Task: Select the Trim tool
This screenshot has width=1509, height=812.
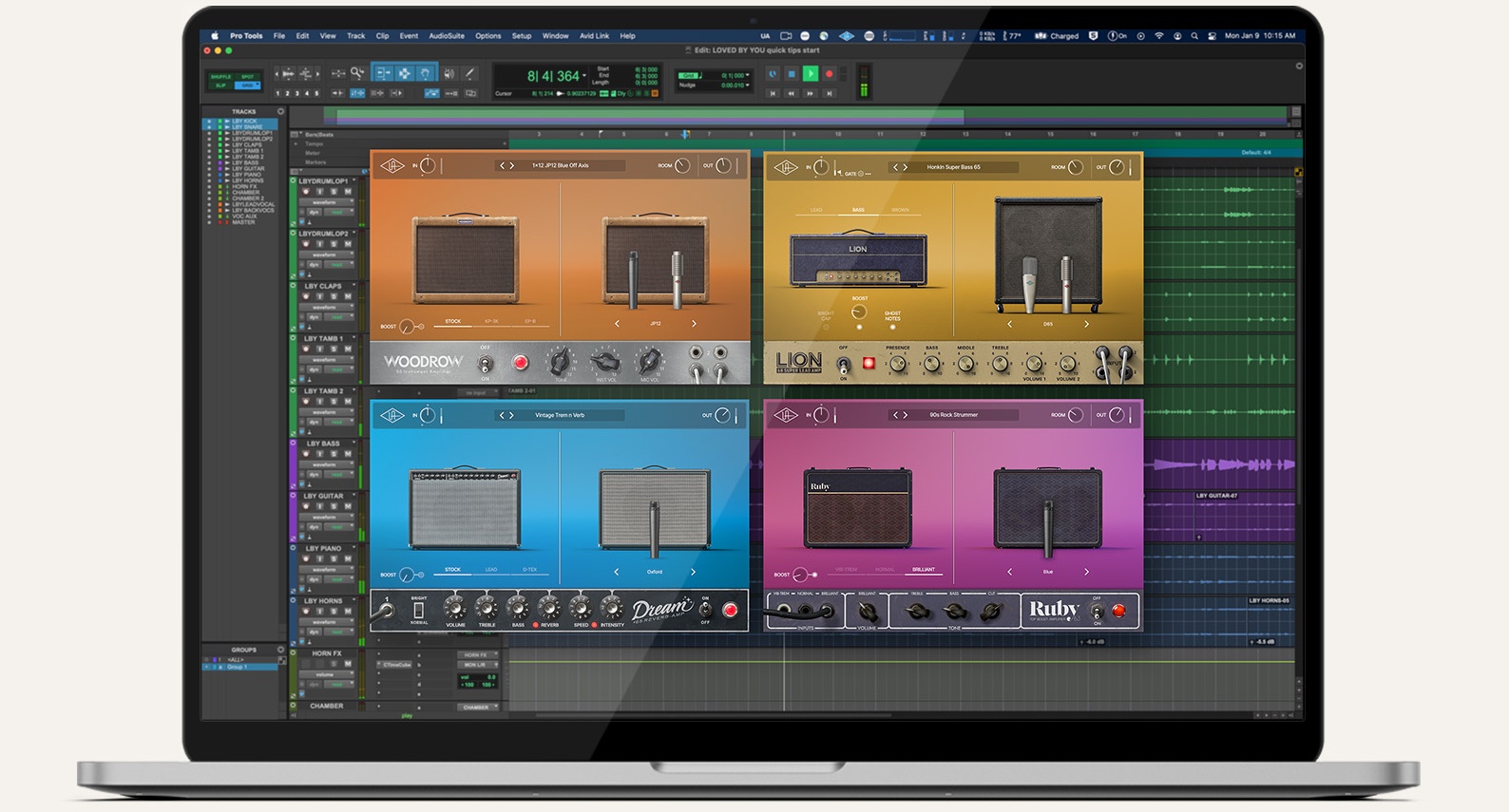Action: pos(383,73)
